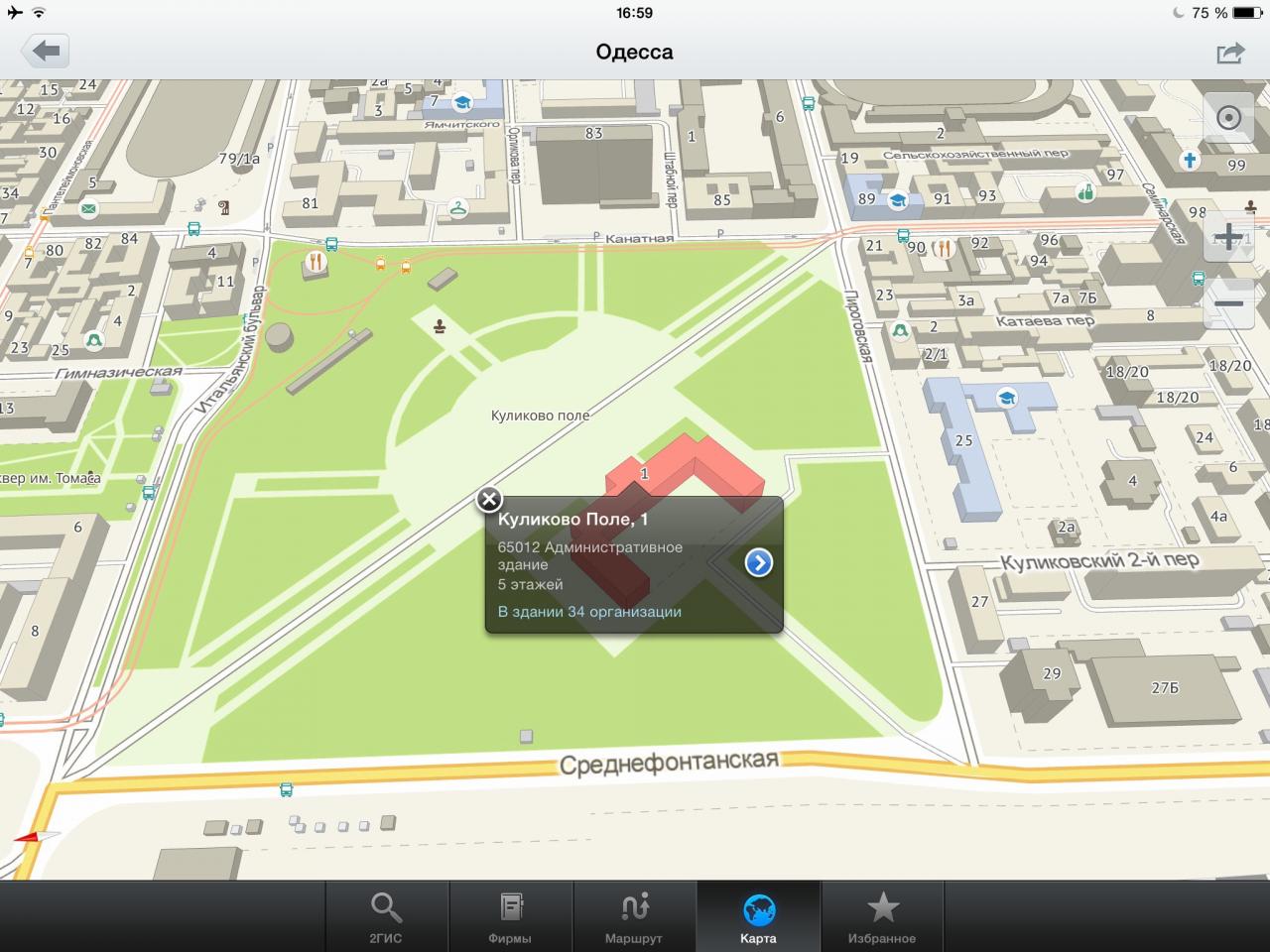Tap the restaurant icon near building 90

943,248
